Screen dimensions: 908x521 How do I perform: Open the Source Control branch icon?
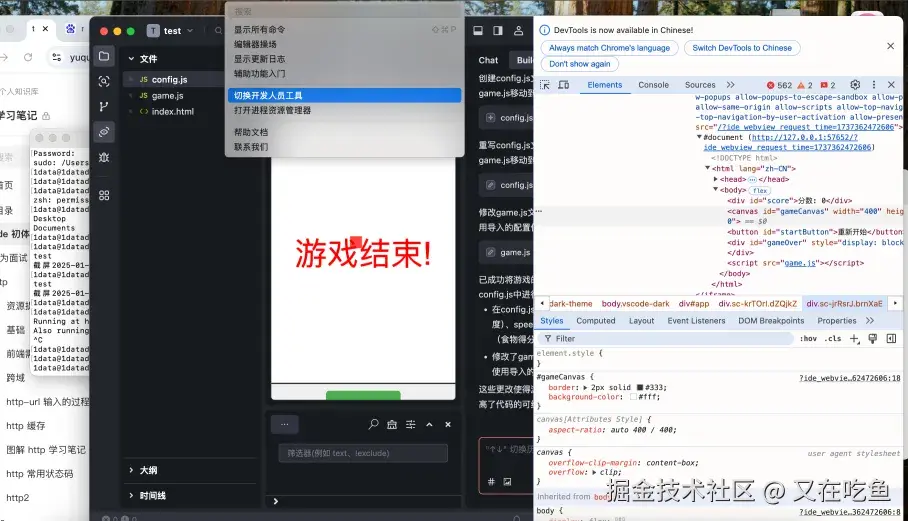tap(104, 107)
